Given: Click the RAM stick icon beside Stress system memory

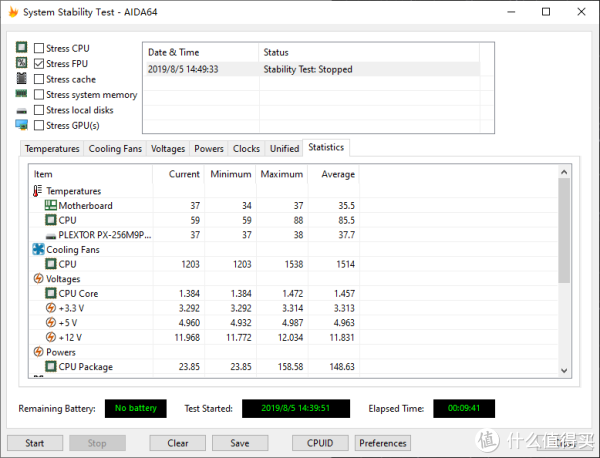Looking at the screenshot, I should [21, 93].
